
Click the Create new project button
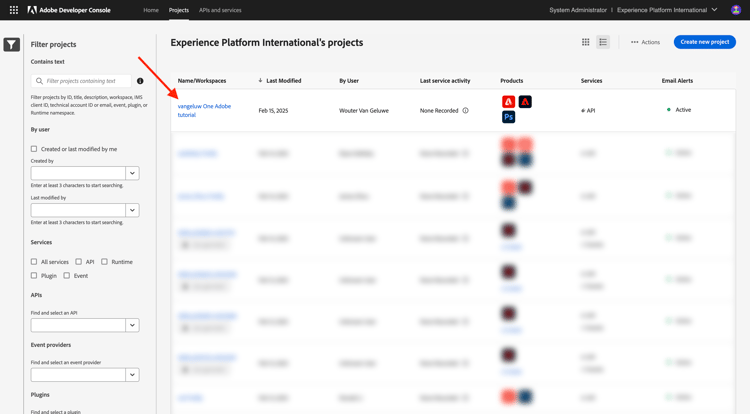(705, 42)
